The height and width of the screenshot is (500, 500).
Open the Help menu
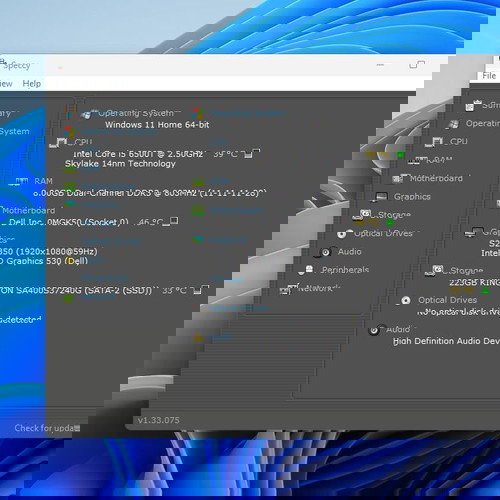click(32, 83)
